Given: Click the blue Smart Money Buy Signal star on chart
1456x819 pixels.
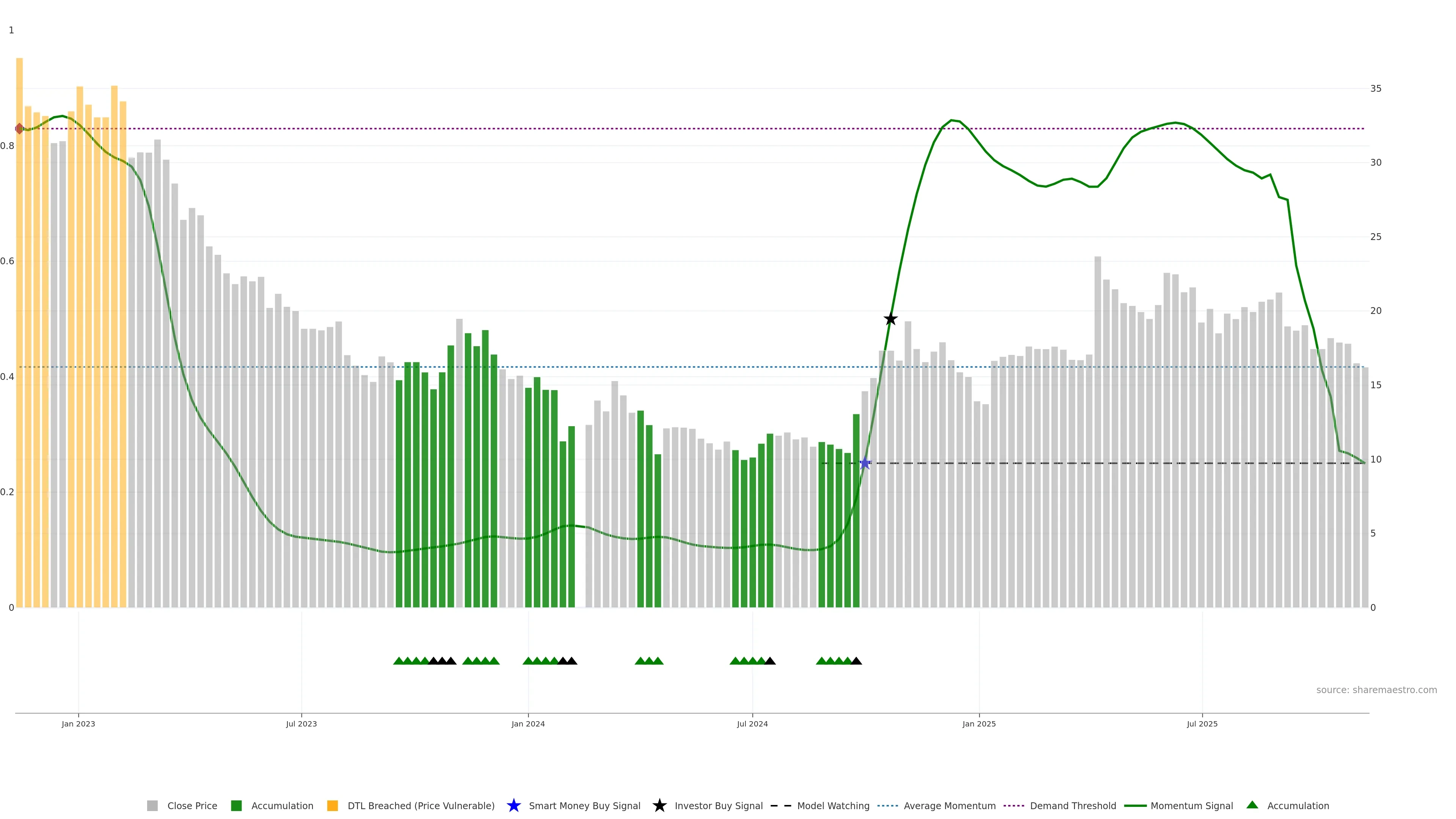Looking at the screenshot, I should tap(864, 463).
